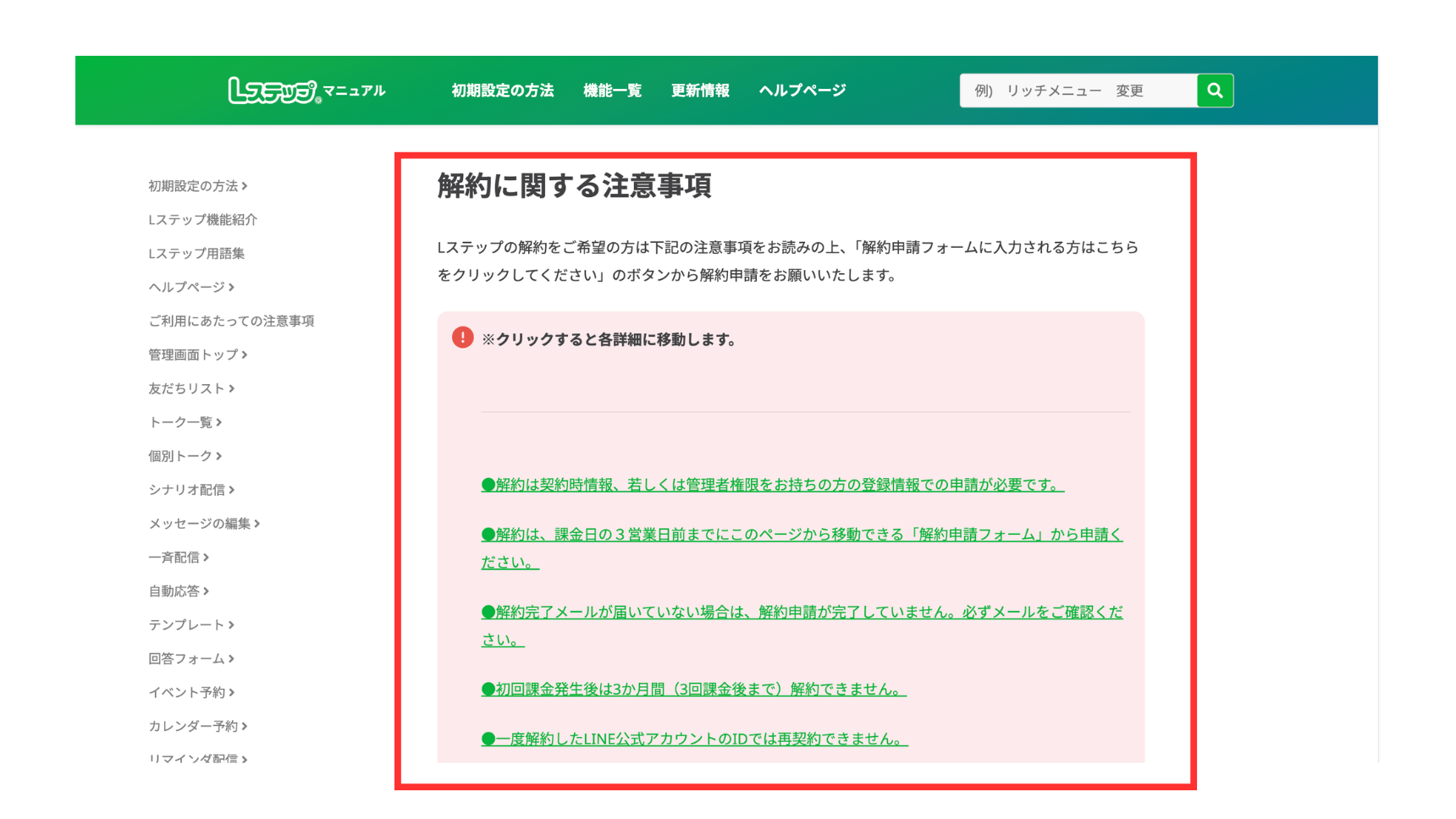The width and height of the screenshot is (1456, 819).
Task: Click the Lステップ マニュアル logo
Action: coord(306,91)
